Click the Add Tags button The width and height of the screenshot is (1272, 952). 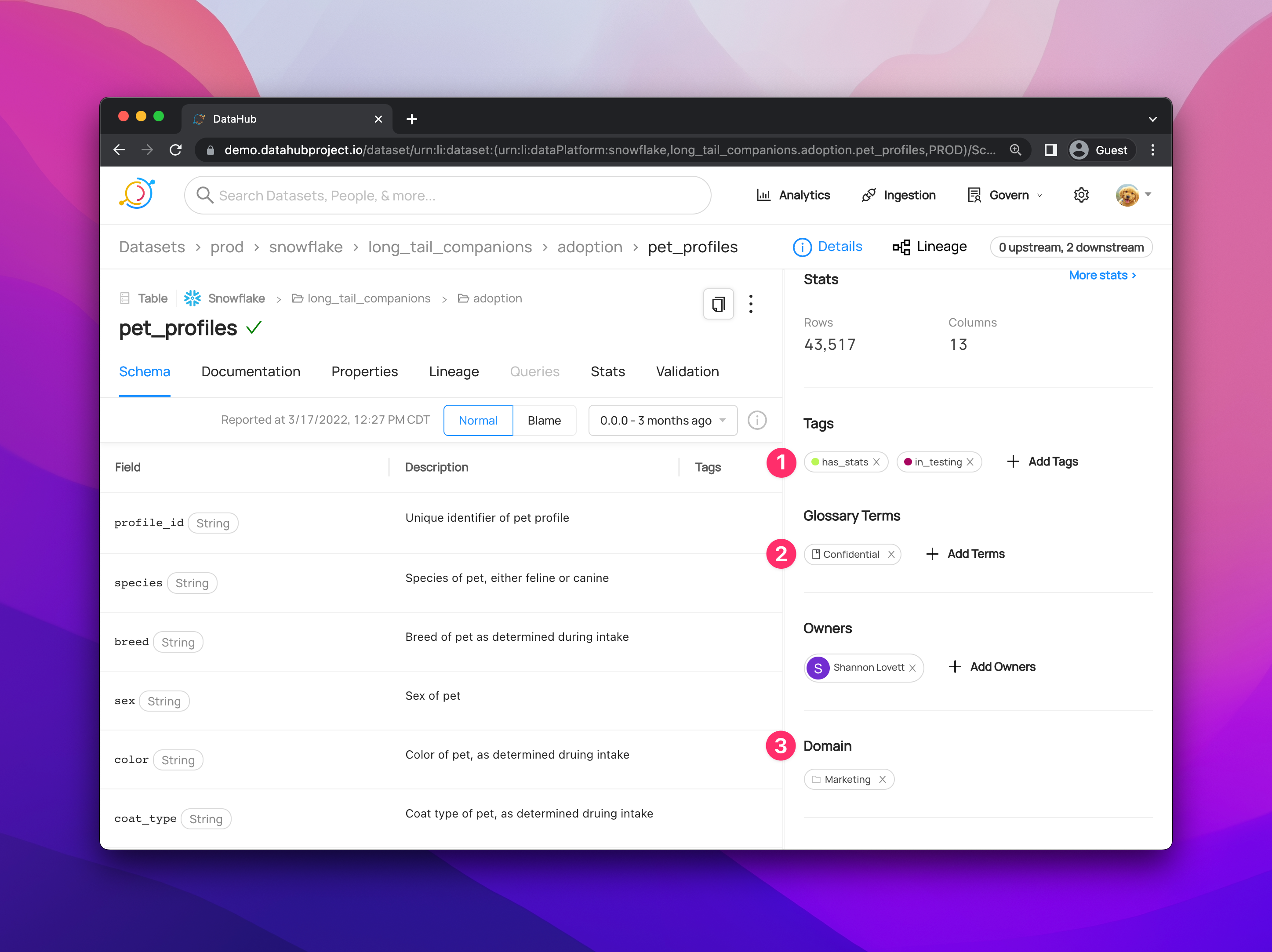[x=1043, y=461]
